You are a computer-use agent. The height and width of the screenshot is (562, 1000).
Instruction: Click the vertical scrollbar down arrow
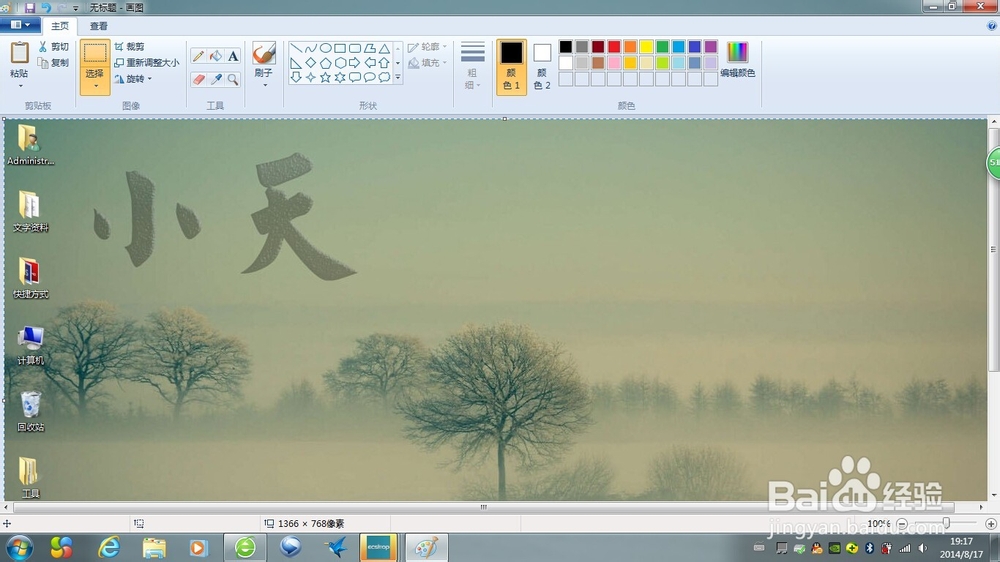(x=994, y=495)
